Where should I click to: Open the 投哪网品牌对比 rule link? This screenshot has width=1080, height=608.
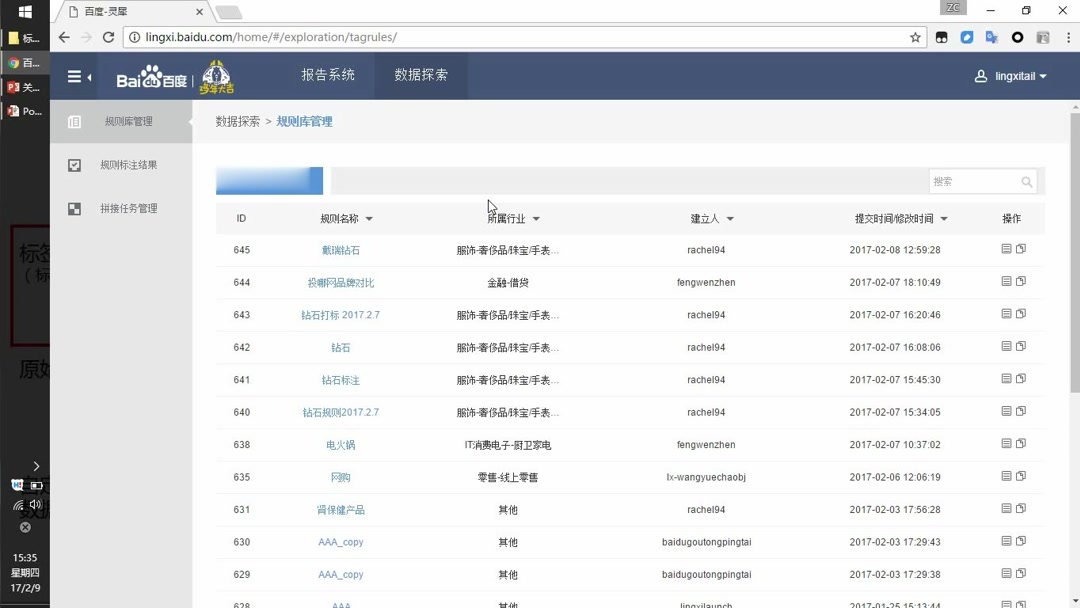pos(341,282)
